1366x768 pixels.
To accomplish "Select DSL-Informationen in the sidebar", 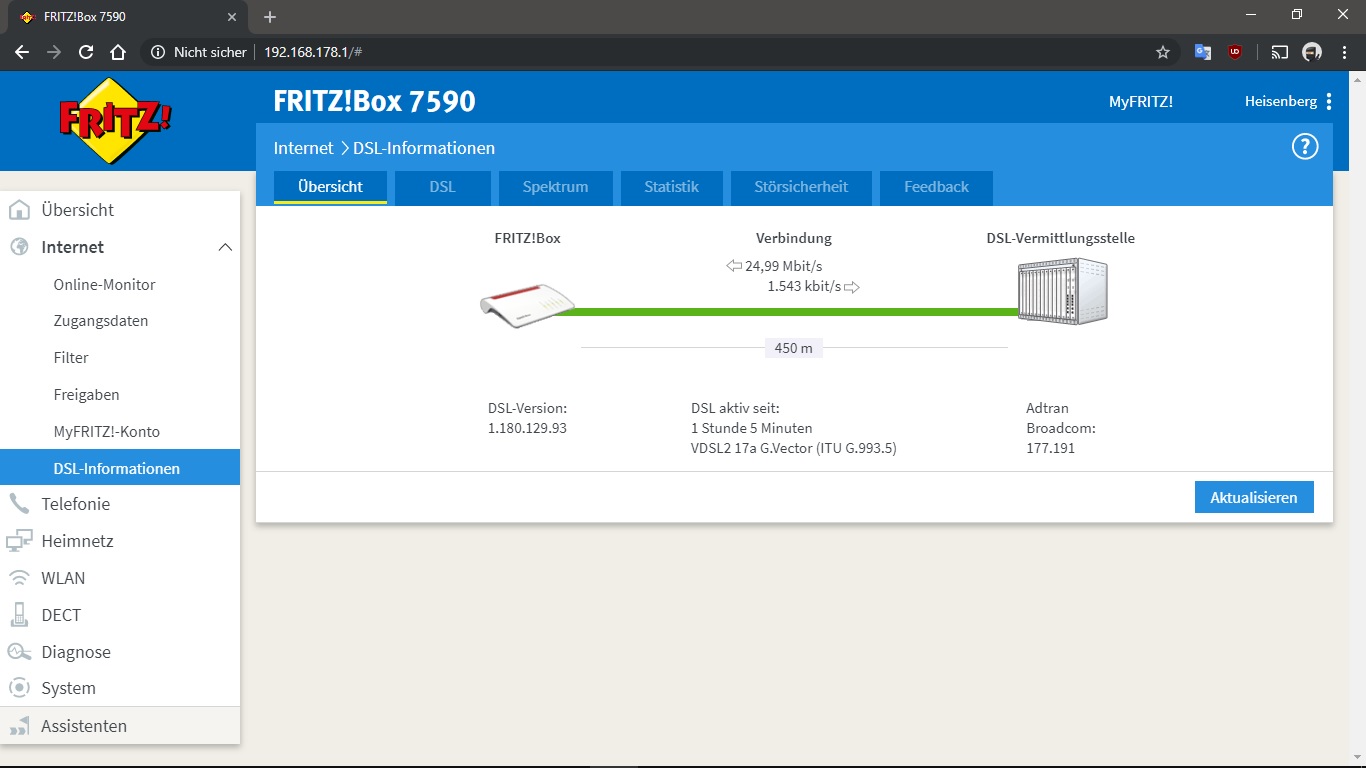I will tap(120, 468).
